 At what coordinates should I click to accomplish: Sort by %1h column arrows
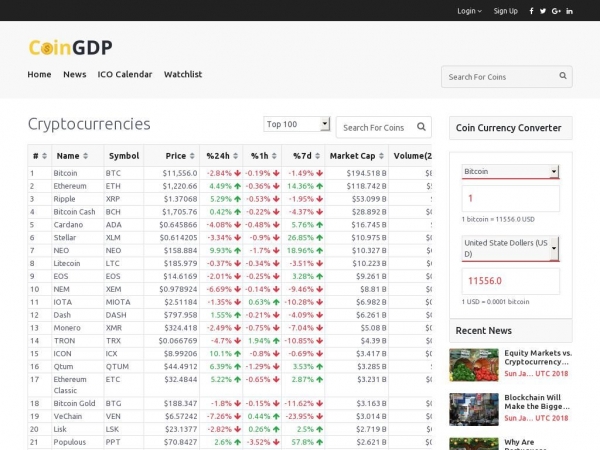point(274,156)
